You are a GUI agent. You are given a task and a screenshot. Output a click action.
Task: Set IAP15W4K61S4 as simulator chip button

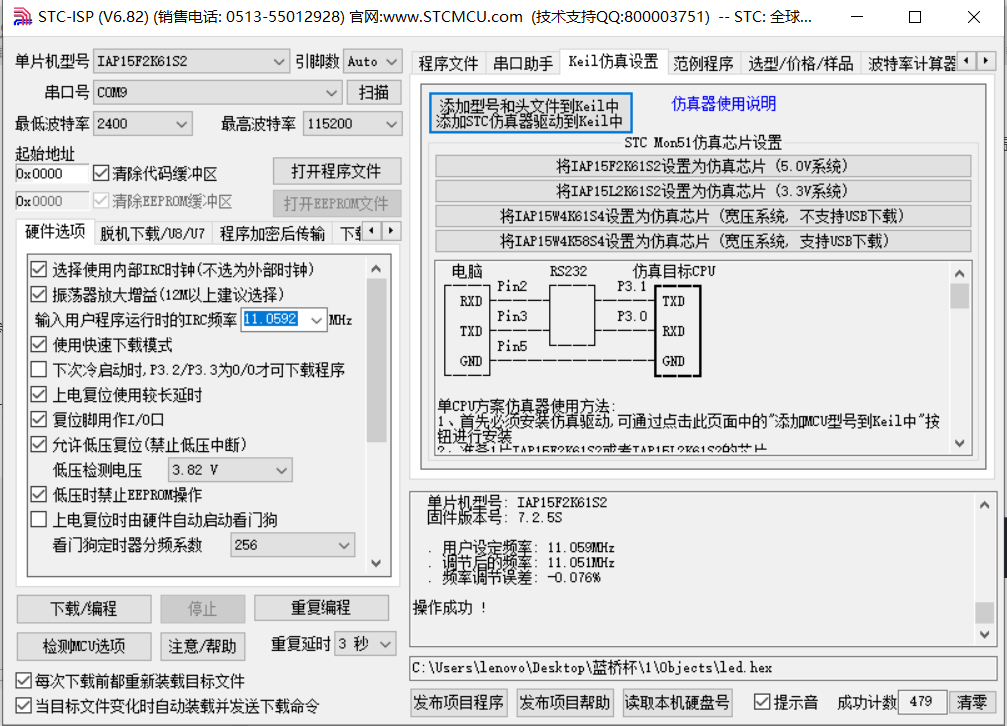pos(703,216)
